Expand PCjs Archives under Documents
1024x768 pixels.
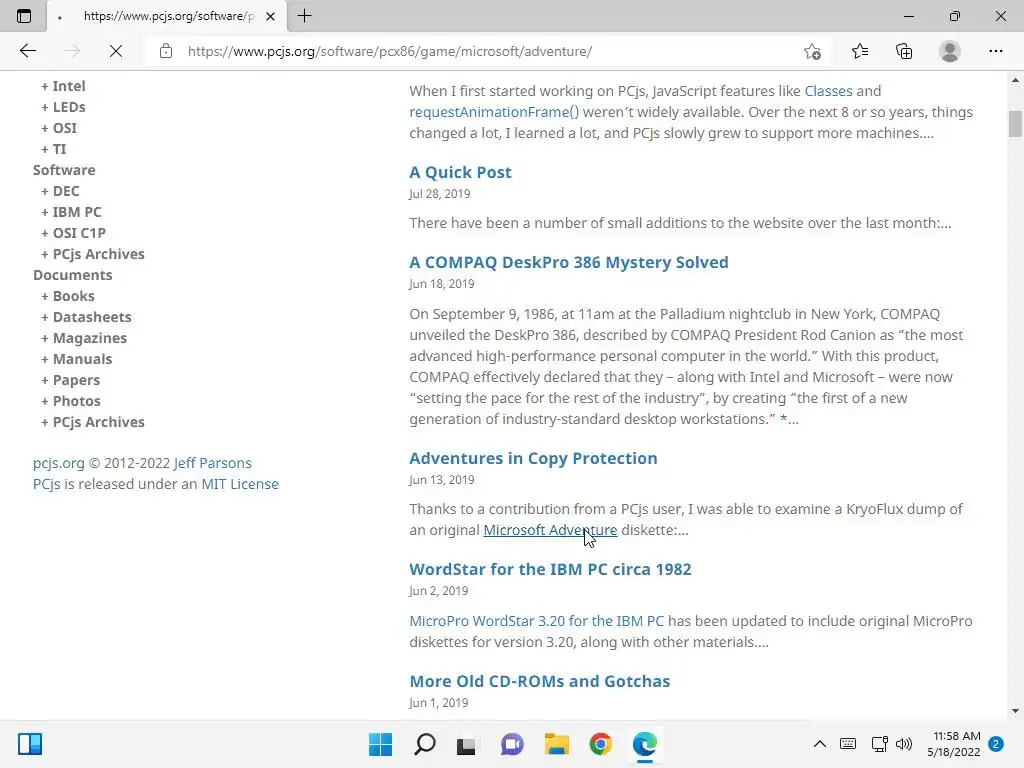(x=93, y=422)
